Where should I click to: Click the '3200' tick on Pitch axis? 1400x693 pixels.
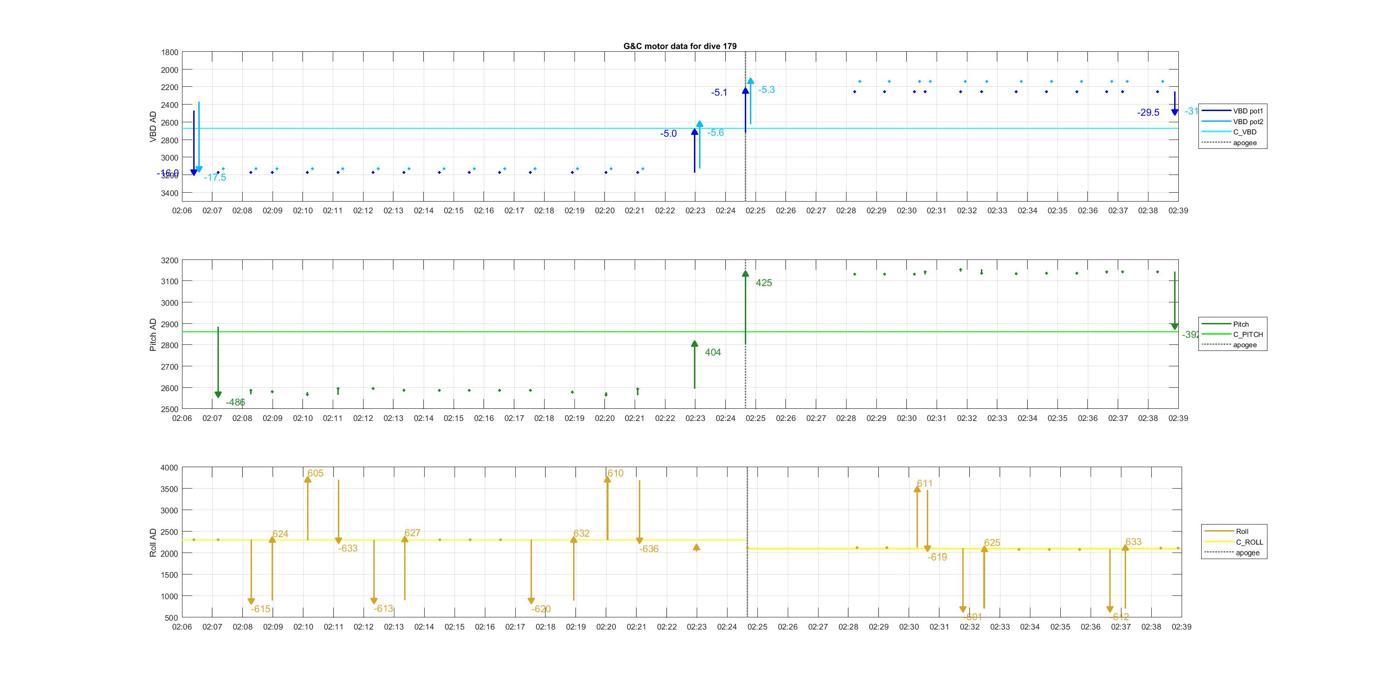pyautogui.click(x=169, y=261)
